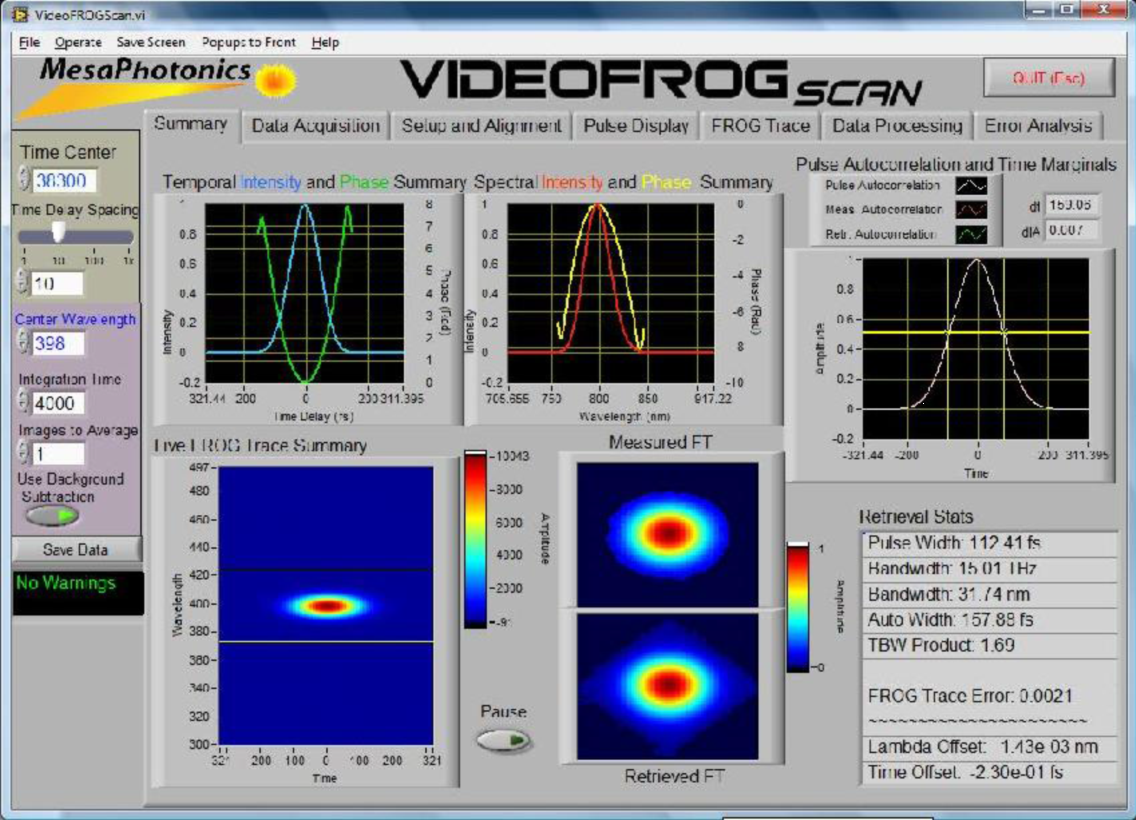Click the "Pulse Width: 112.41 fs" readout
Screen dimensions: 1136x820
(x=989, y=543)
